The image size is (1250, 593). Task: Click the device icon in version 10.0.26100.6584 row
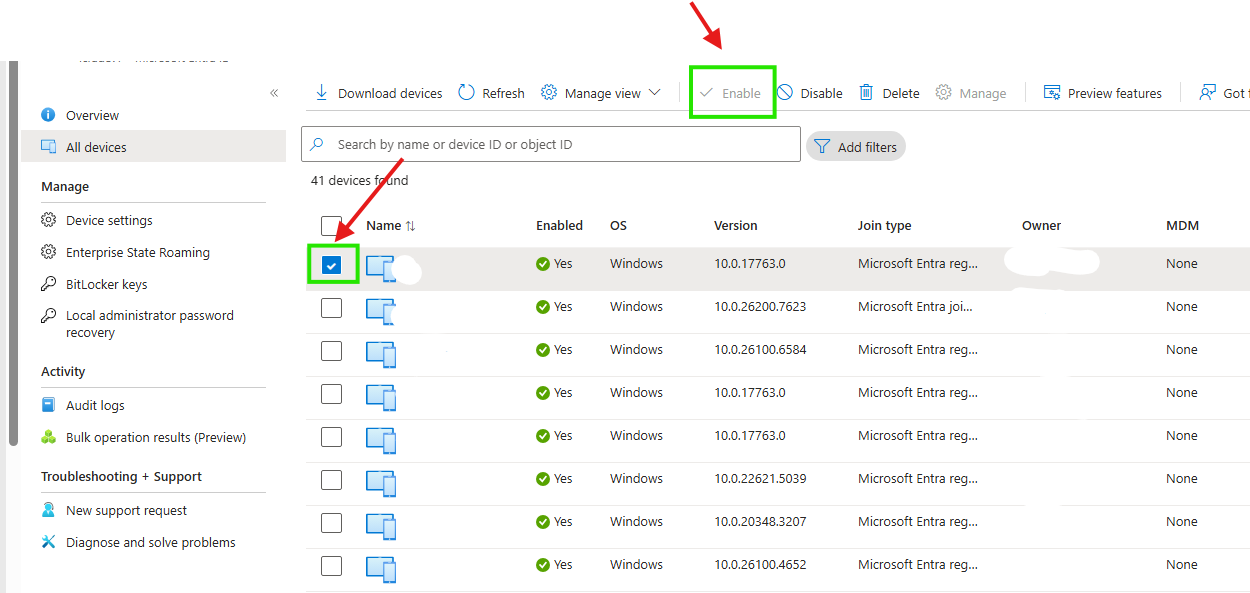pyautogui.click(x=381, y=354)
